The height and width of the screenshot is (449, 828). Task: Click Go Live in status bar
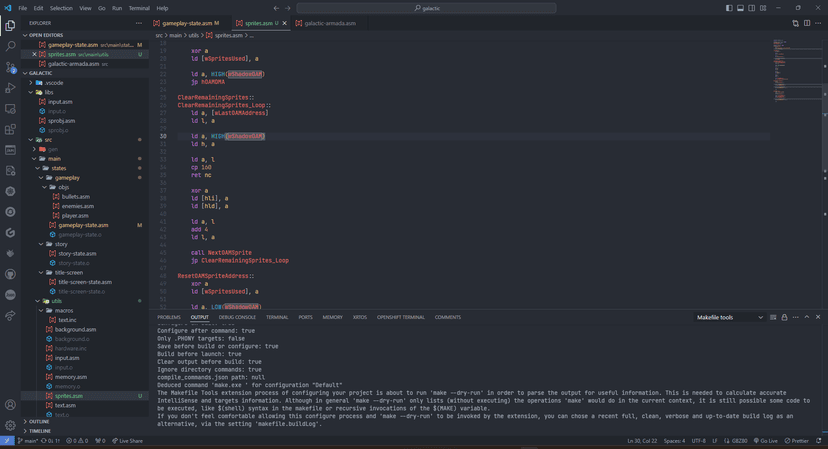(766, 441)
